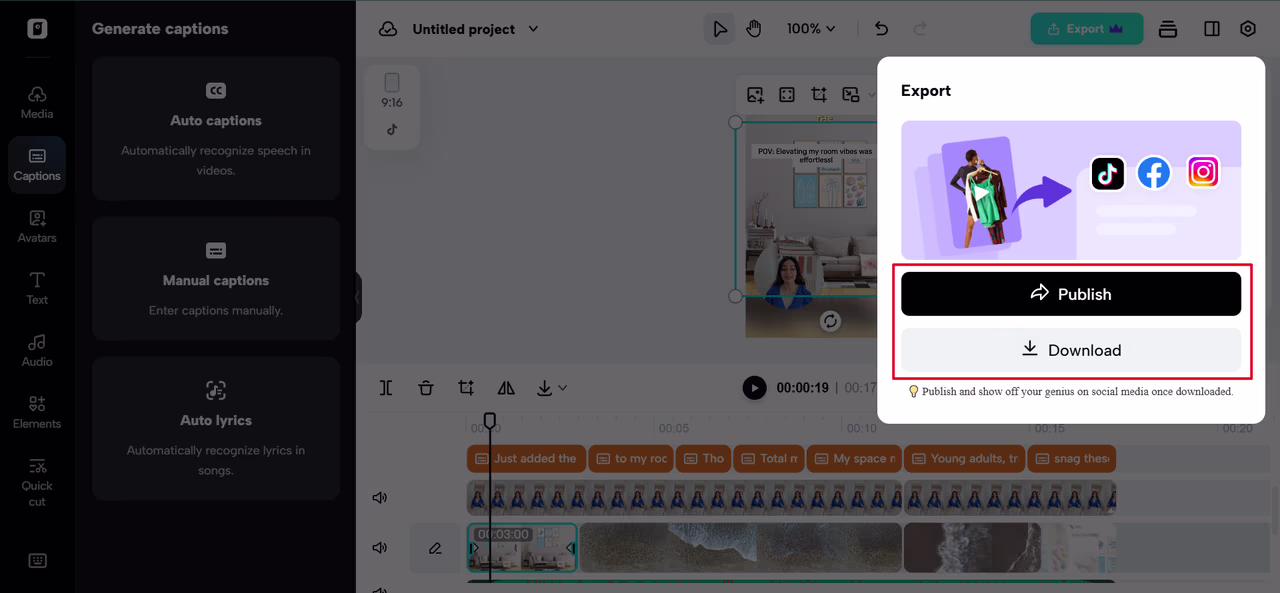Click the top-left resize handle on canvas
Viewport: 1280px width, 593px height.
click(x=735, y=122)
